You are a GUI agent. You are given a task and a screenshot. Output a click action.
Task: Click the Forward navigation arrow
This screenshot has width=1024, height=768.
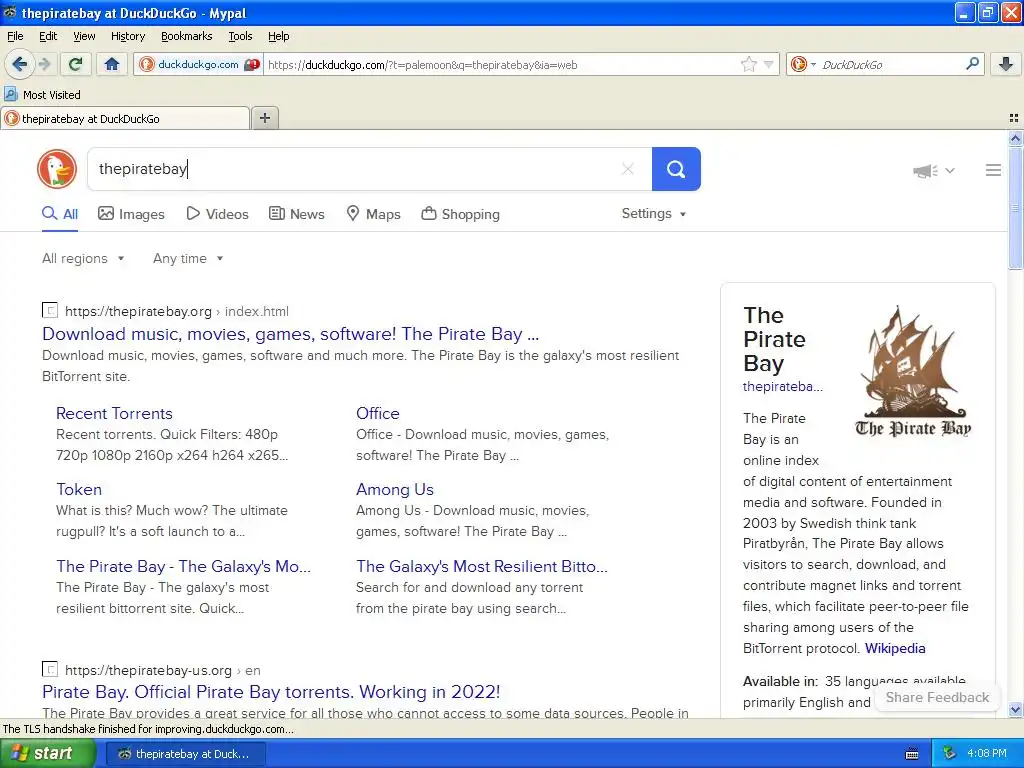[x=44, y=64]
